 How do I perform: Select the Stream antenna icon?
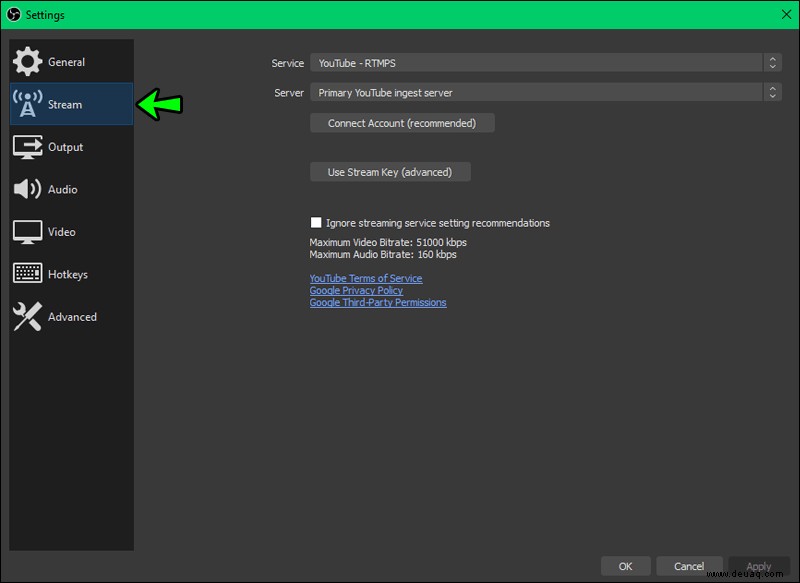(27, 104)
